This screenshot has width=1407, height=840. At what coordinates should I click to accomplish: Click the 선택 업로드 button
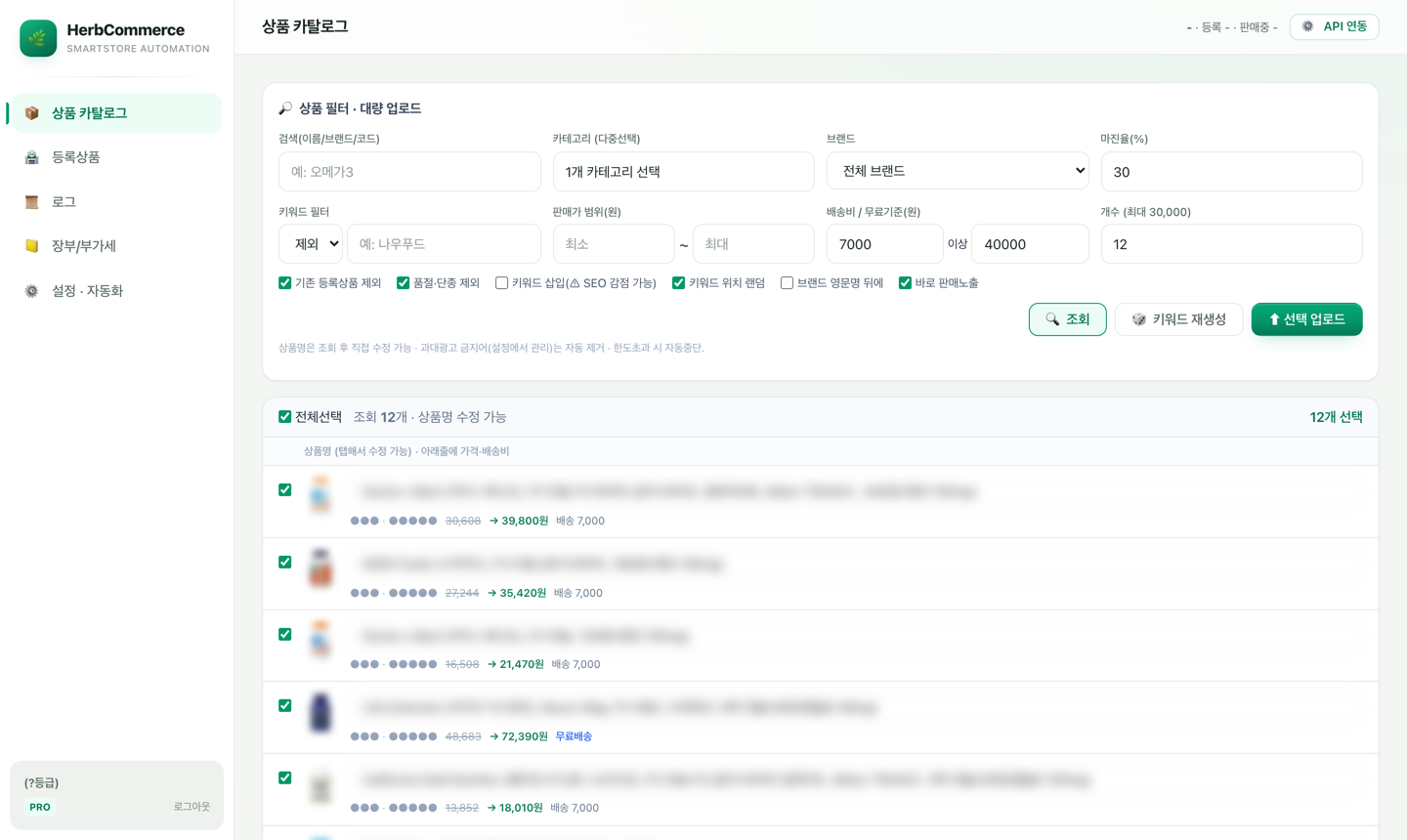pos(1306,319)
